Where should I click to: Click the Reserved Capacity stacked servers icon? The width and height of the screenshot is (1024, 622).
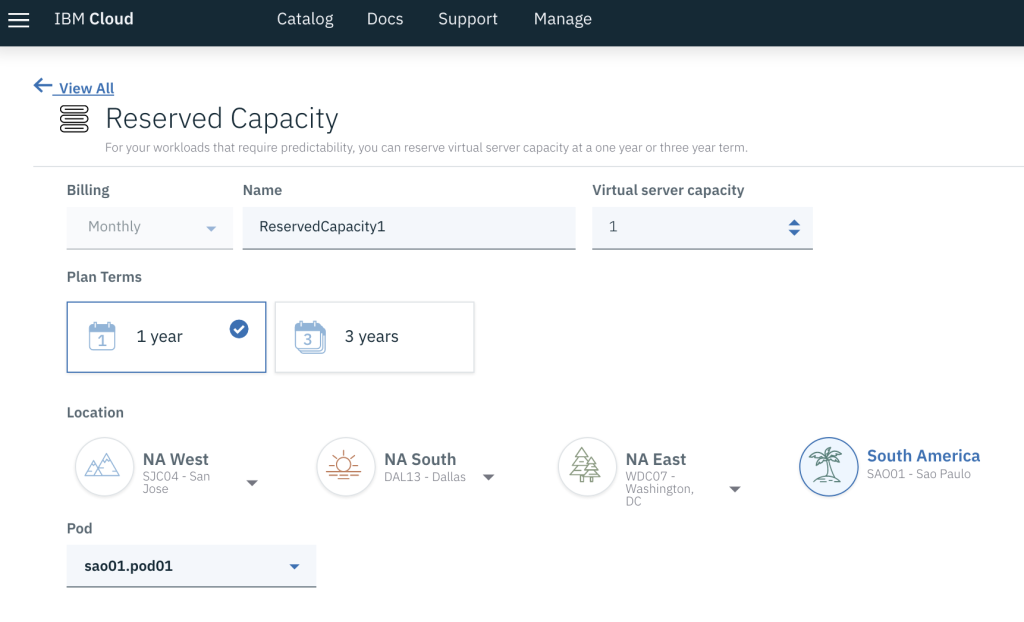pyautogui.click(x=74, y=119)
